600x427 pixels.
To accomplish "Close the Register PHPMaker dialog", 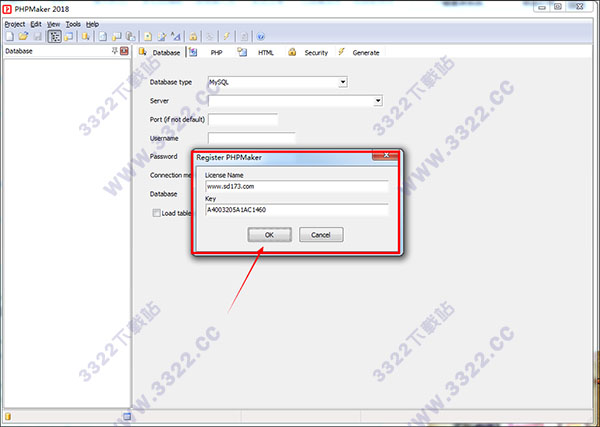I will coord(386,155).
